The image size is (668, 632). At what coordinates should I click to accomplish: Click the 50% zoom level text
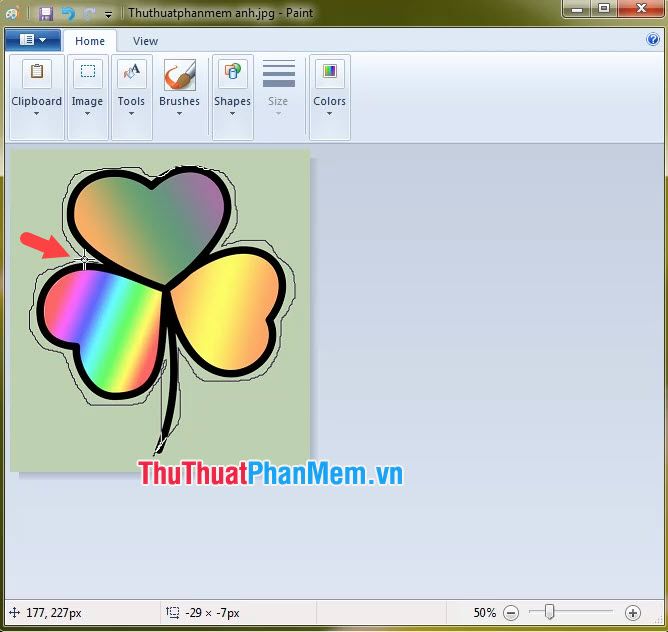coord(485,613)
